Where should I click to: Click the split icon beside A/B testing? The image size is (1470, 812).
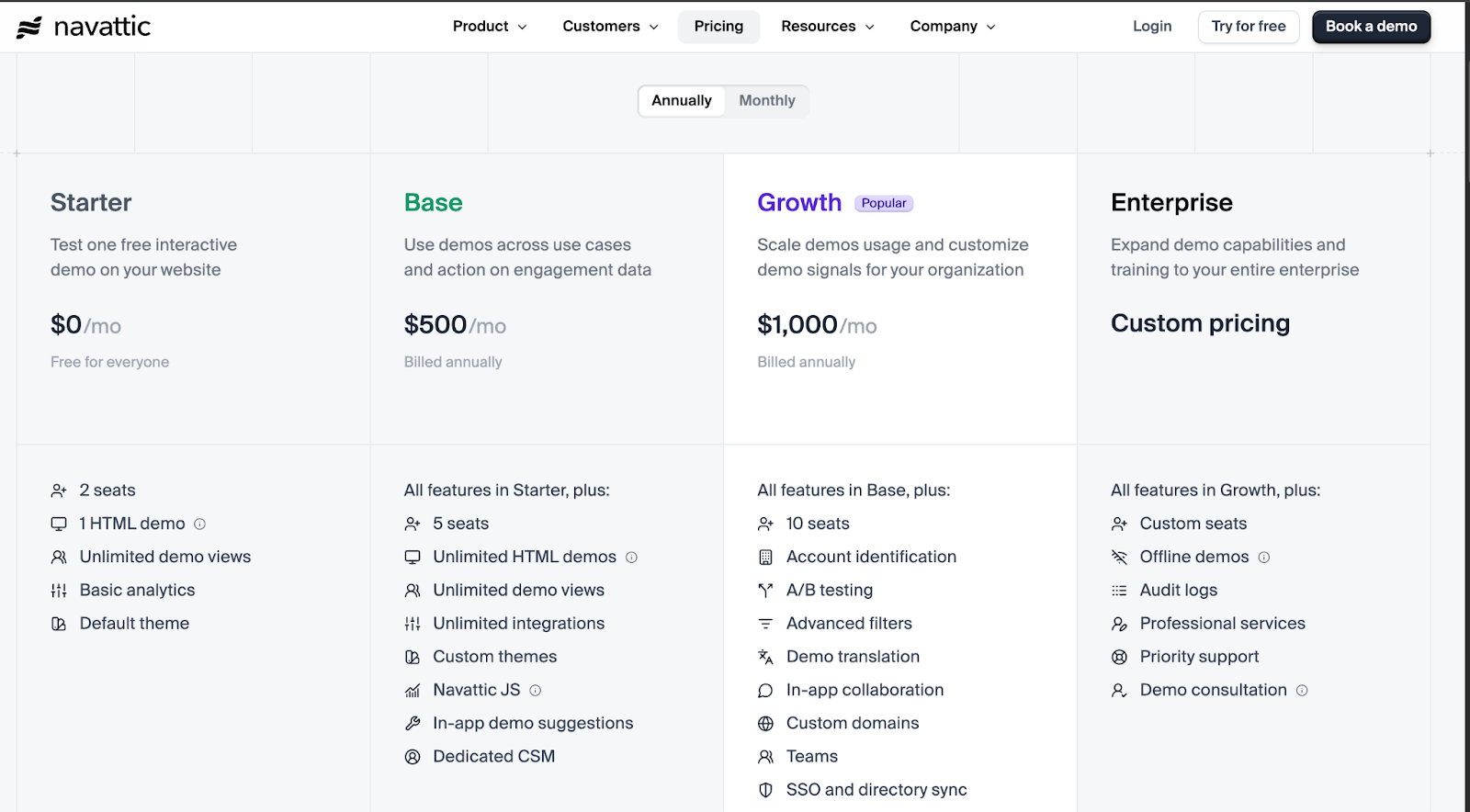765,591
